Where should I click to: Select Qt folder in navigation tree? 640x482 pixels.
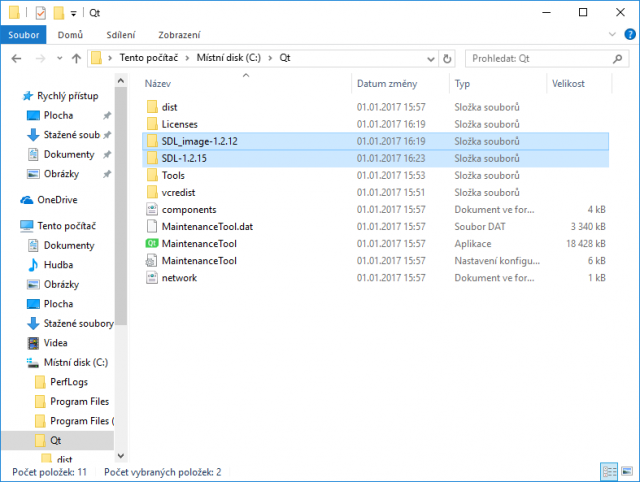pyautogui.click(x=56, y=440)
